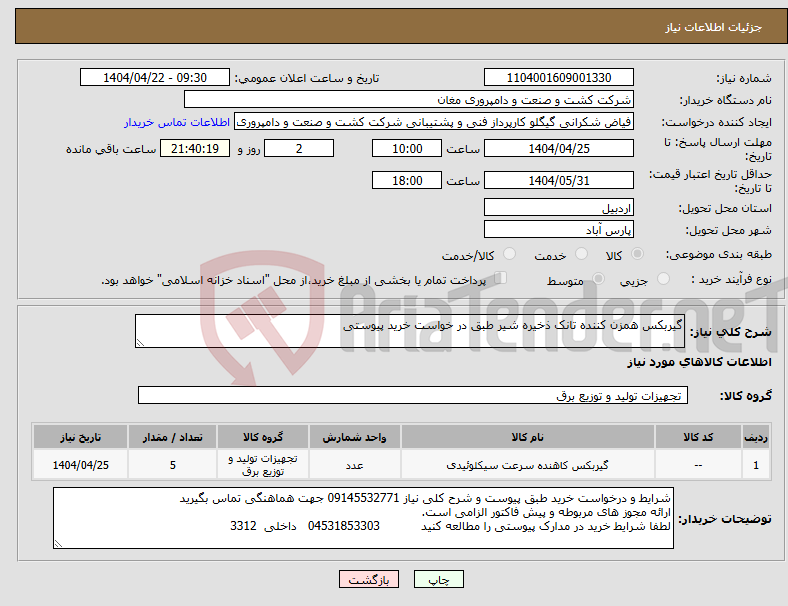Click the تعداد / مقدار column header
This screenshot has height=606, width=788.
[x=172, y=437]
